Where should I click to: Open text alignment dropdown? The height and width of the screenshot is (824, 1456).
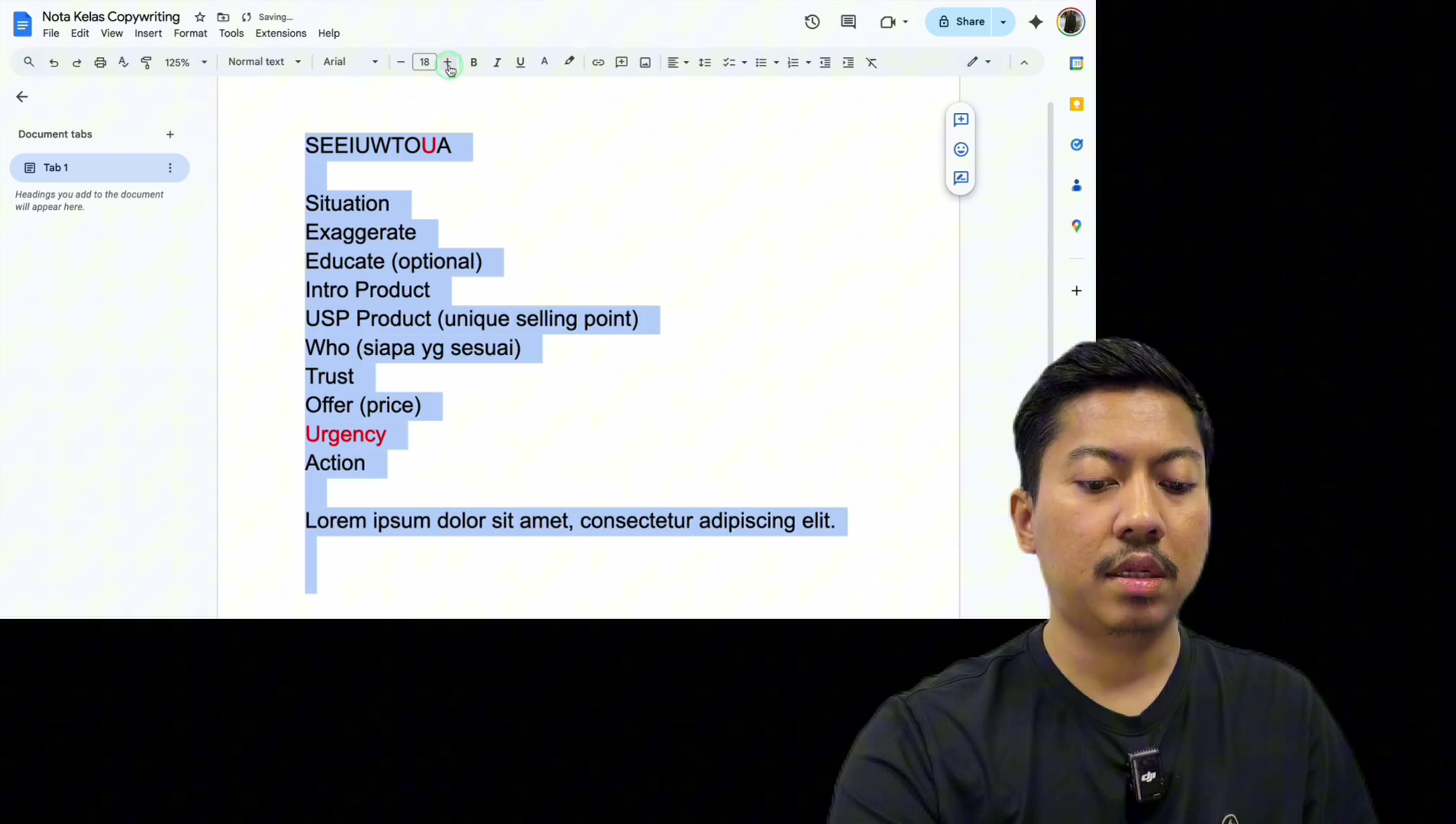pyautogui.click(x=678, y=63)
